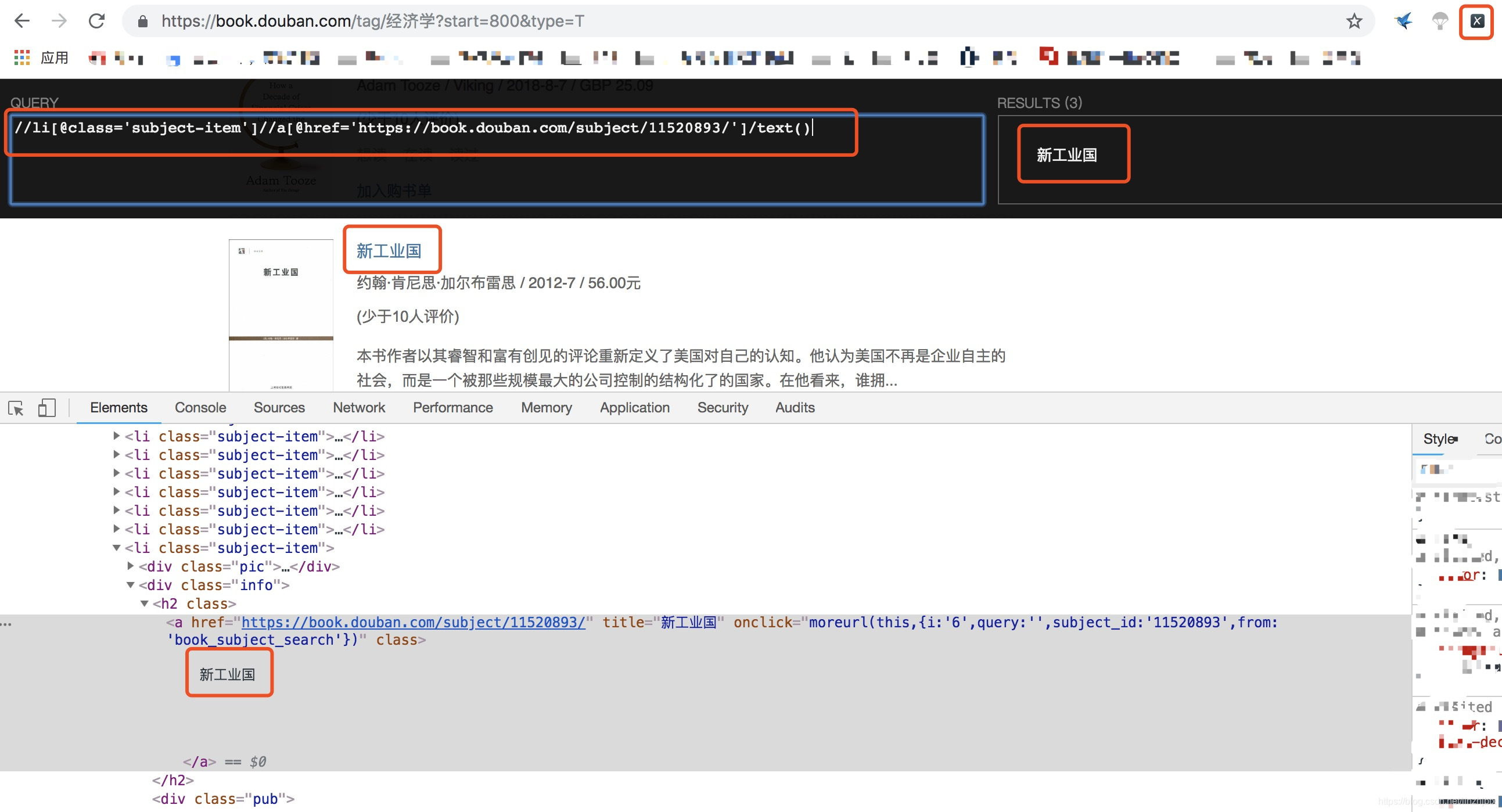Reload the page with refresh icon
Image resolution: width=1502 pixels, height=812 pixels.
coord(96,21)
